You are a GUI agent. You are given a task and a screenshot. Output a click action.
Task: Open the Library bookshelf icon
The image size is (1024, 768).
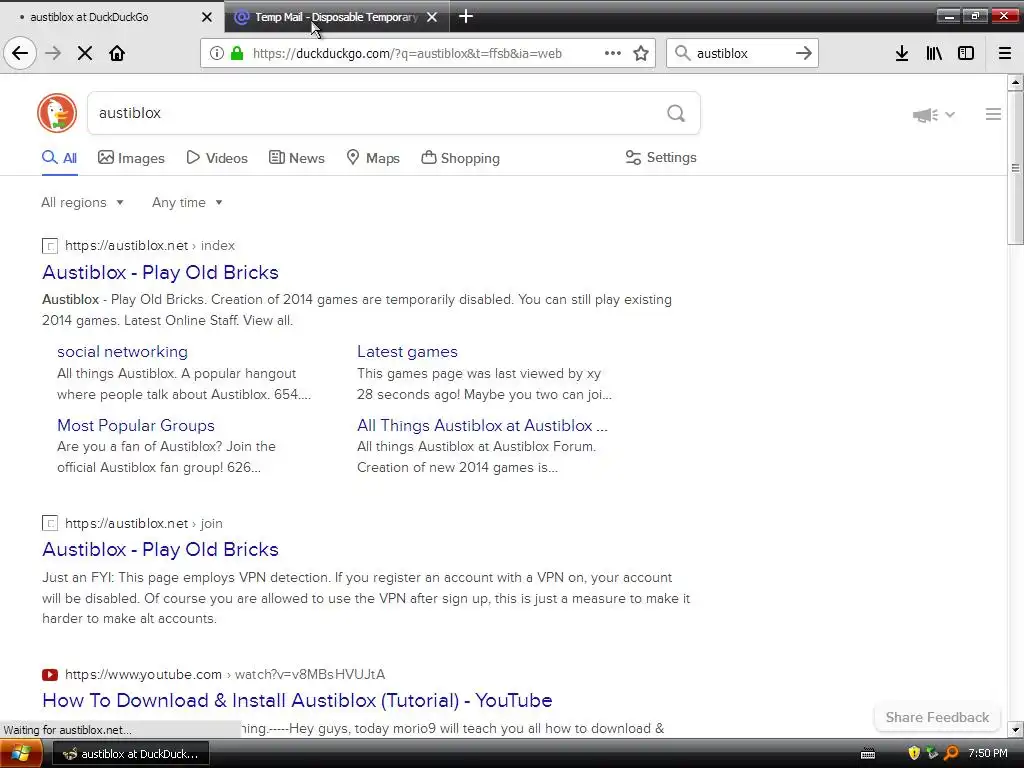point(934,53)
